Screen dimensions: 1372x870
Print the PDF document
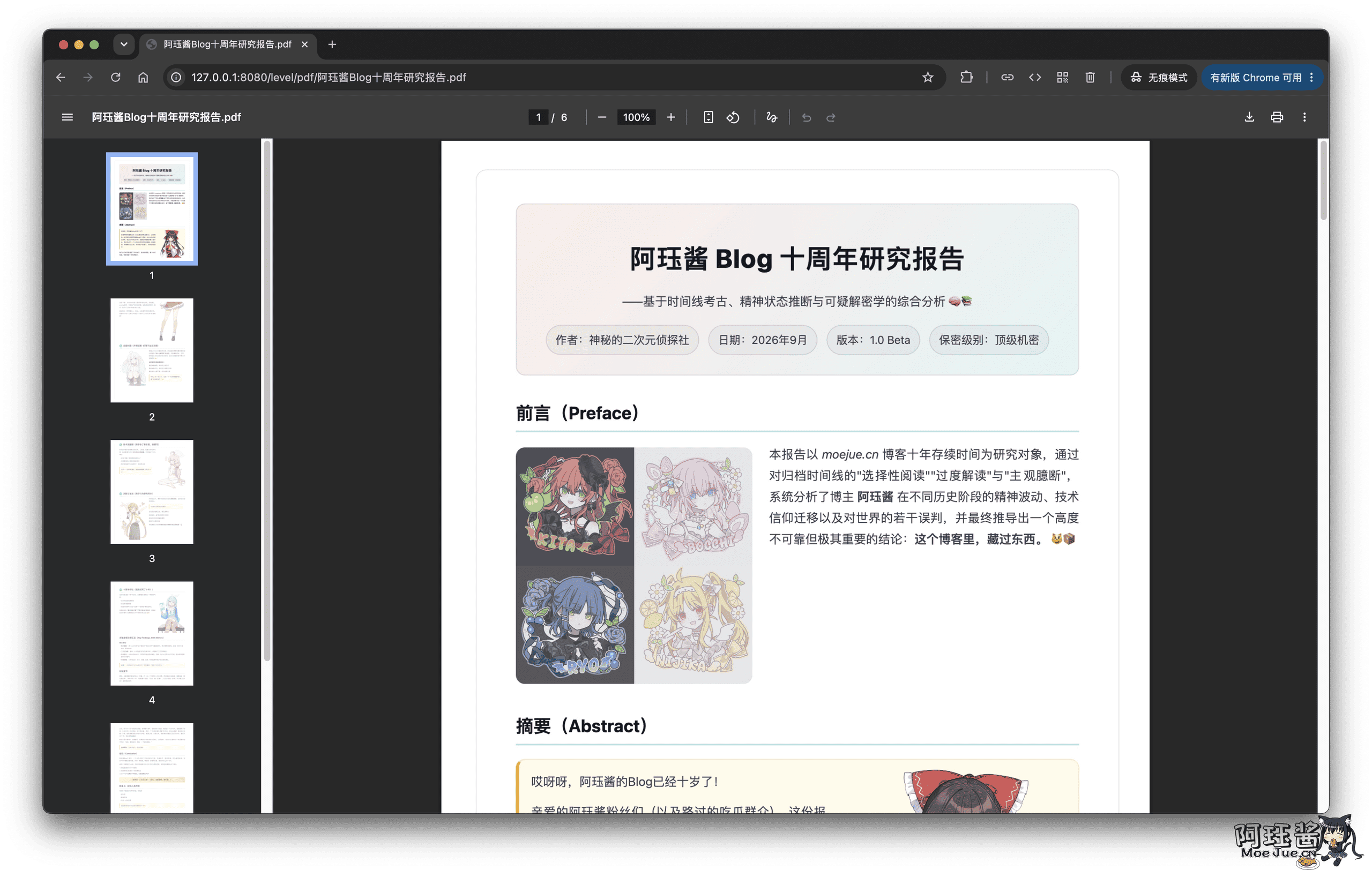(x=1276, y=117)
